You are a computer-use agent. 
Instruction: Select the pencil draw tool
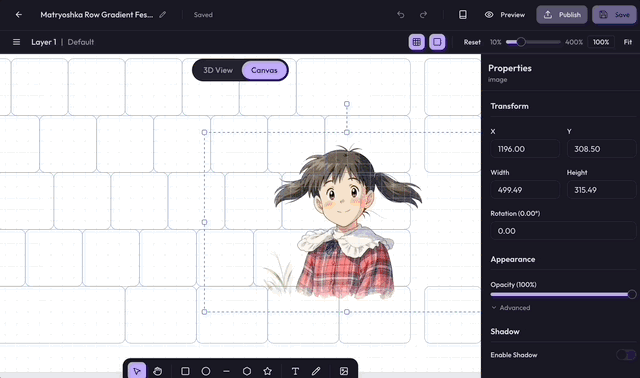(316, 371)
